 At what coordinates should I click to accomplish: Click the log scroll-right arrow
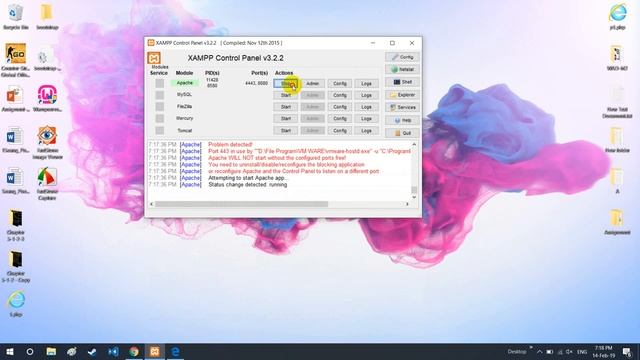(407, 204)
